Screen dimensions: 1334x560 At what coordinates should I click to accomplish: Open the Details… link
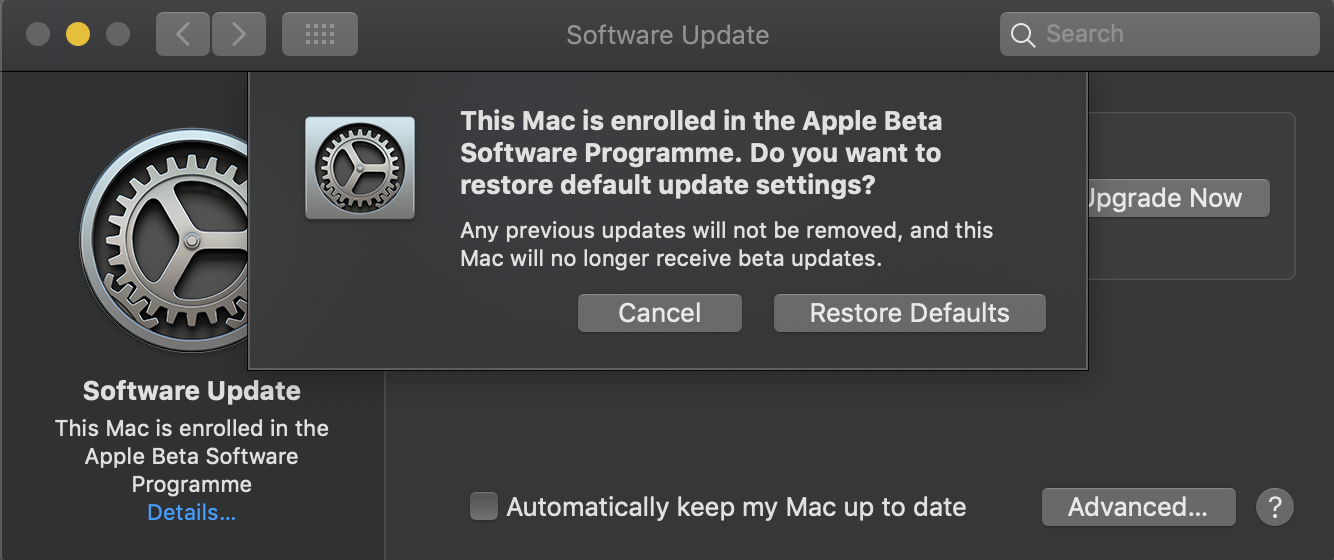coord(191,513)
